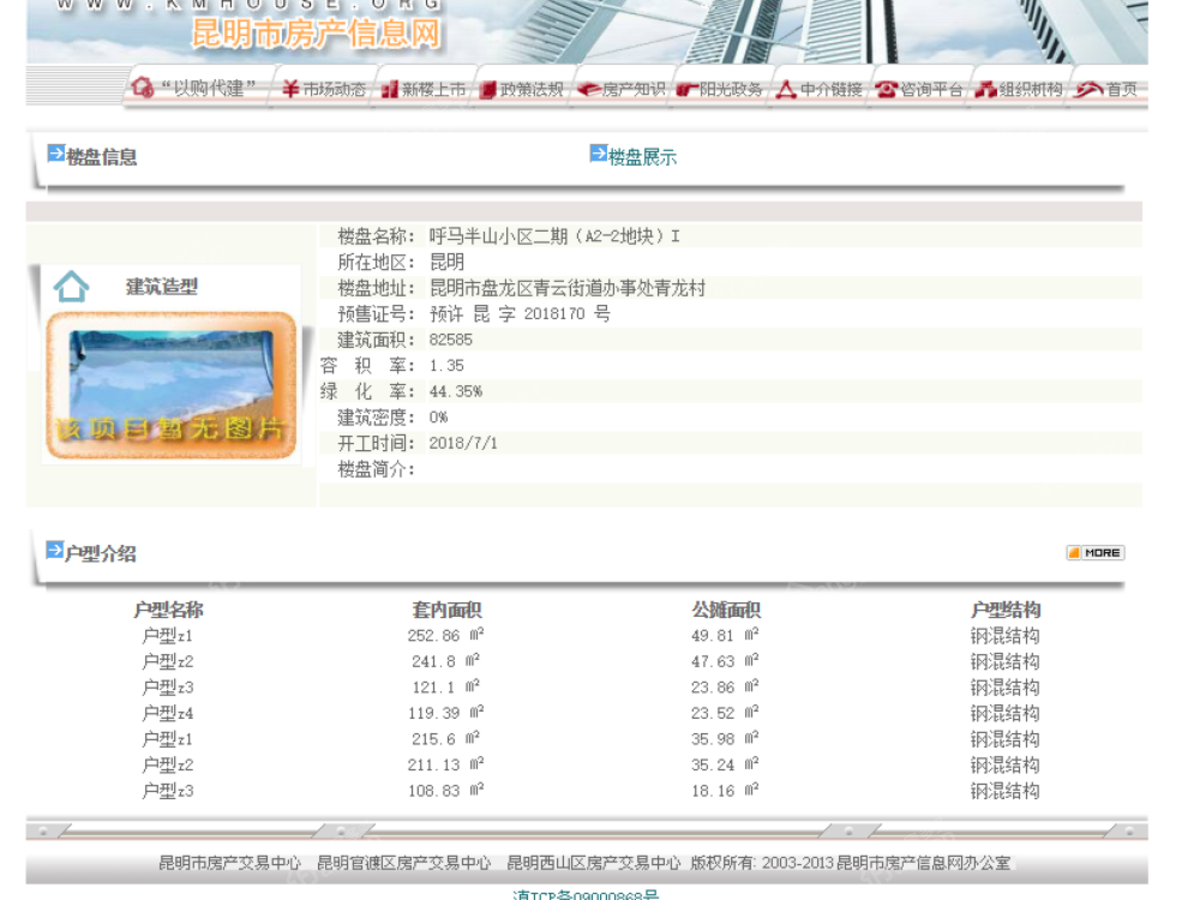Click the 昆明市房产信息网 site logo
Viewport: 1200px width, 900px height.
[315, 35]
